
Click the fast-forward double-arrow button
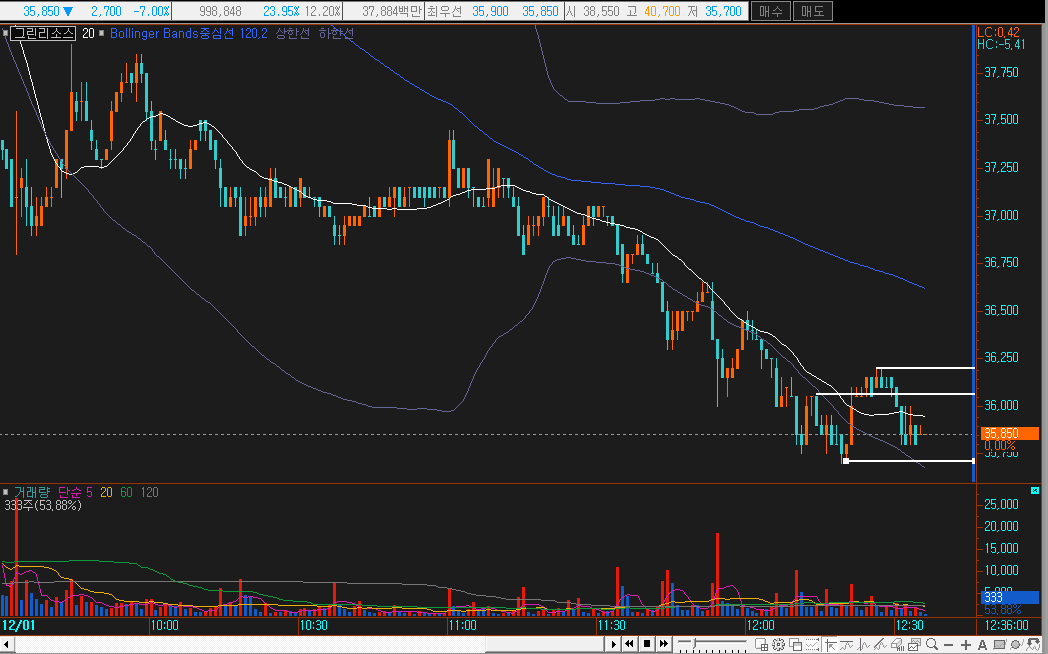pos(664,644)
